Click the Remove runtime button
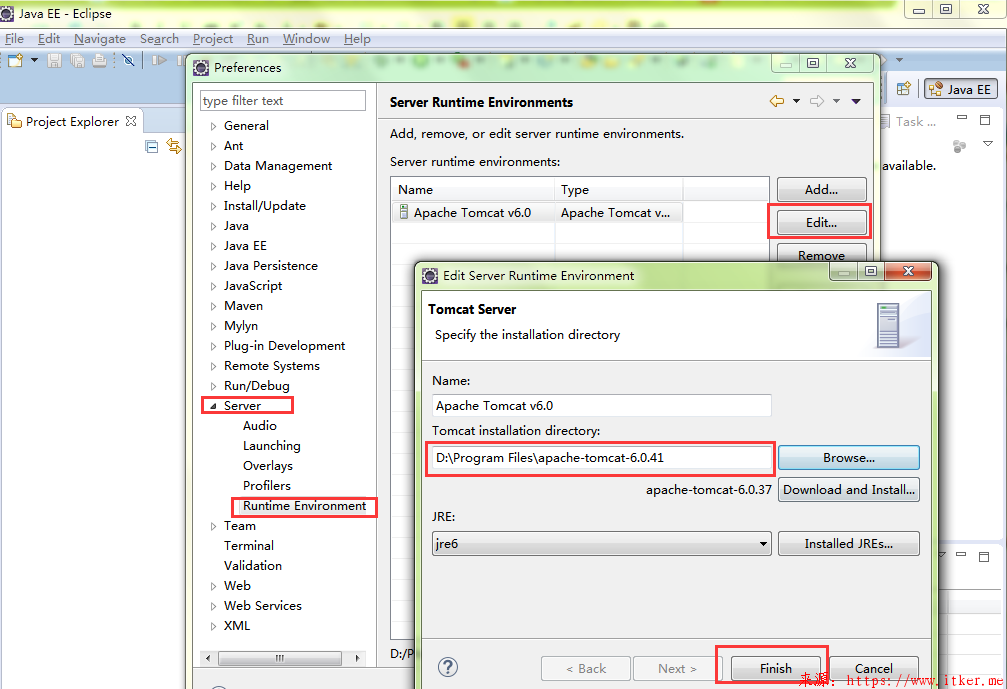1007x689 pixels. click(821, 254)
